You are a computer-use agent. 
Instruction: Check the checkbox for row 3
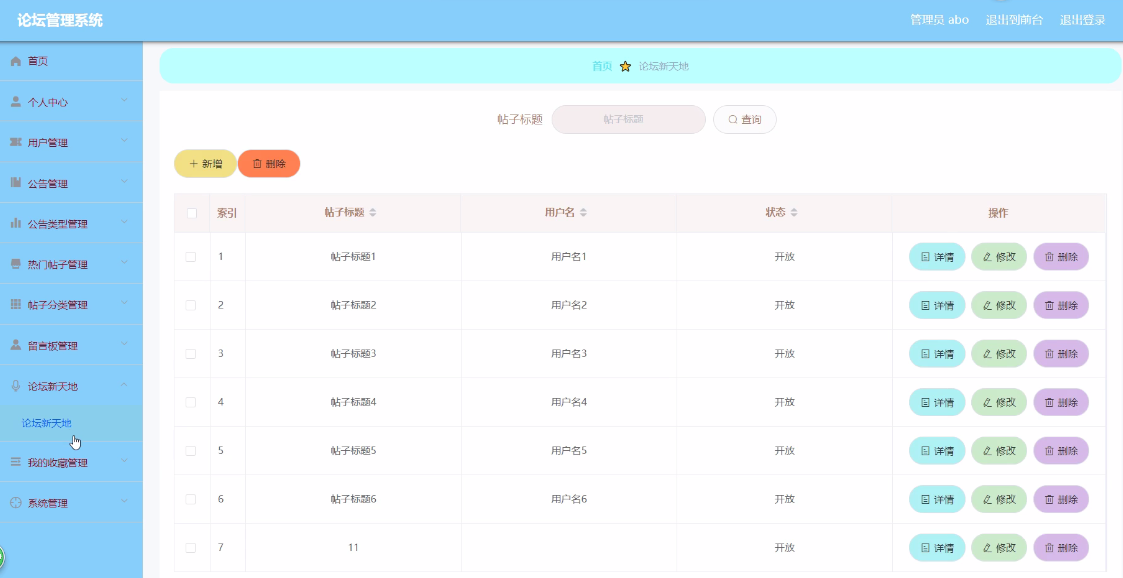(x=191, y=354)
